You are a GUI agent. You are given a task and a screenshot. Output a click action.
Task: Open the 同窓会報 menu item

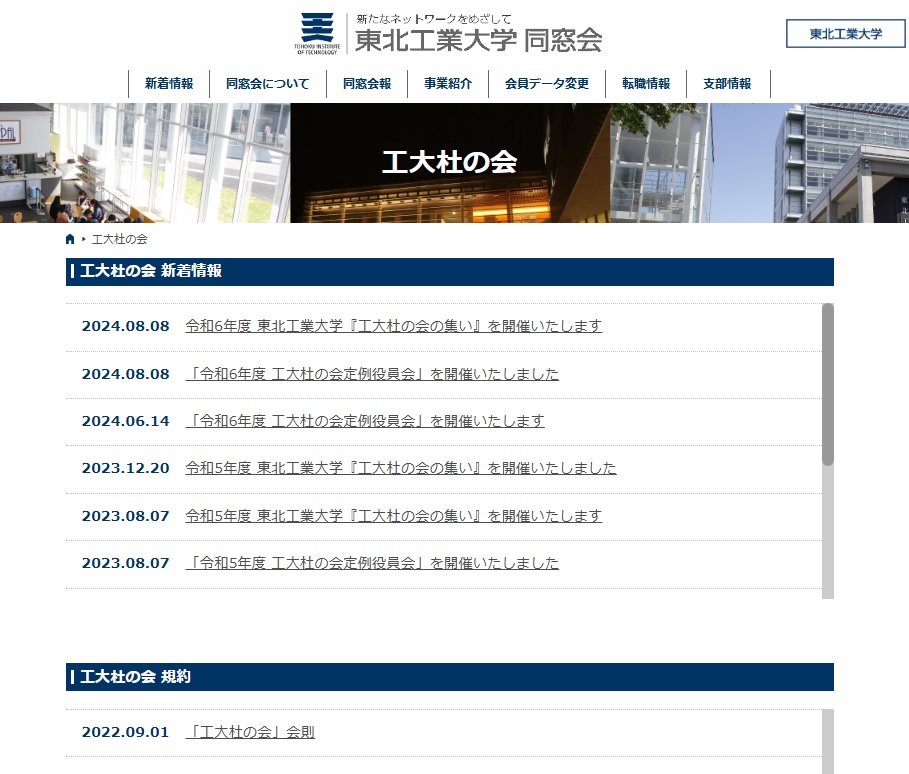pos(367,83)
